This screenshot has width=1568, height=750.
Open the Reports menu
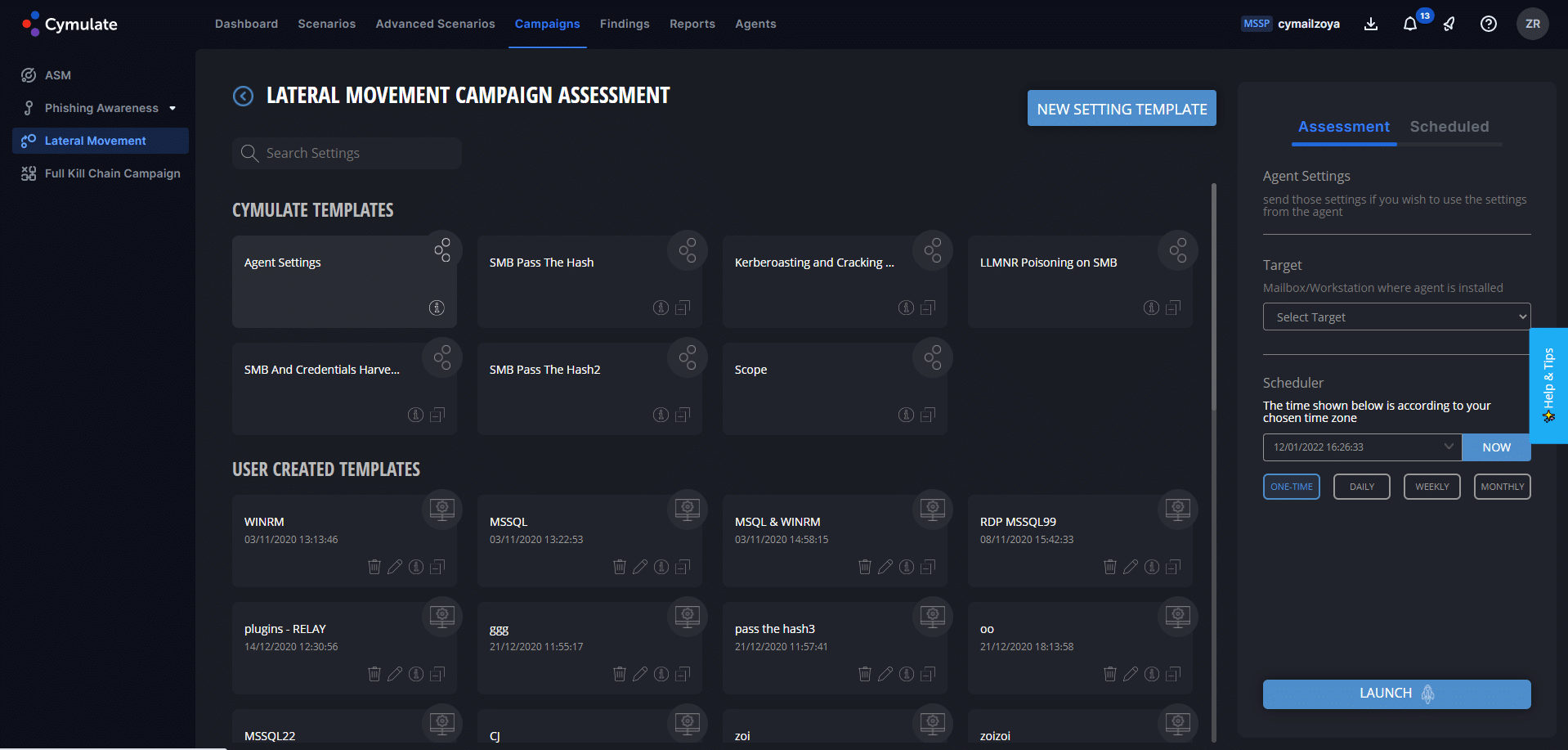692,24
